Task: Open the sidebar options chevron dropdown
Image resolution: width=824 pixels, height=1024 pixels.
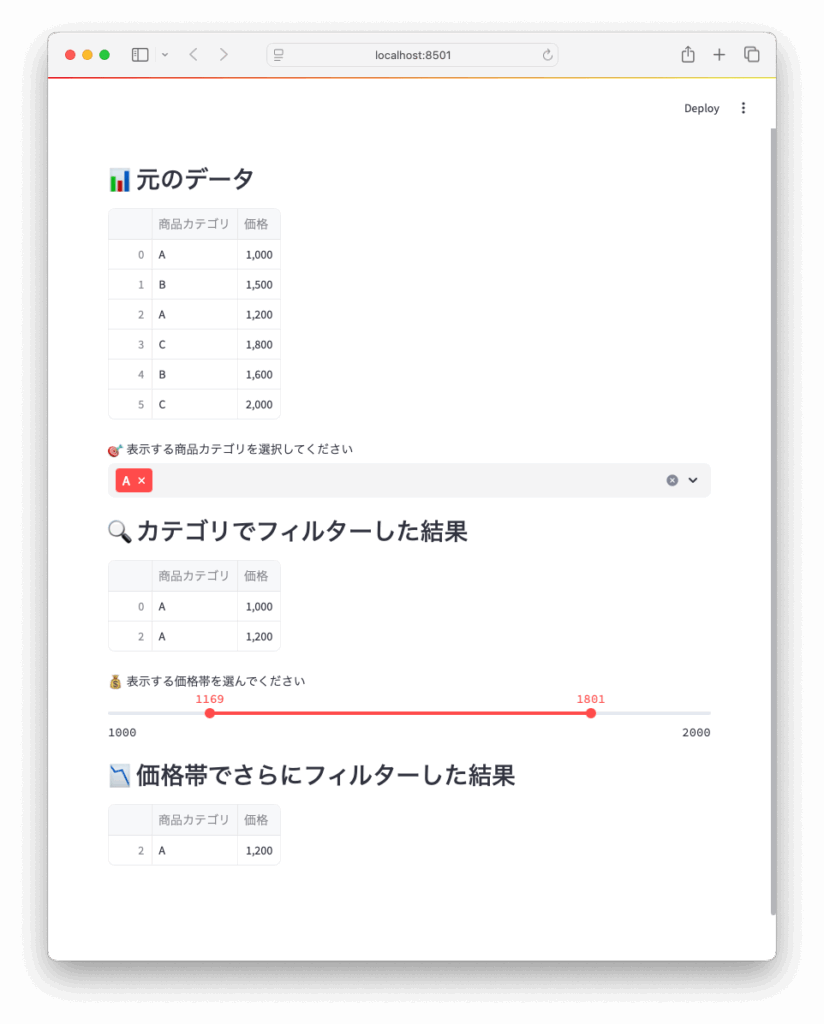Action: click(x=165, y=55)
